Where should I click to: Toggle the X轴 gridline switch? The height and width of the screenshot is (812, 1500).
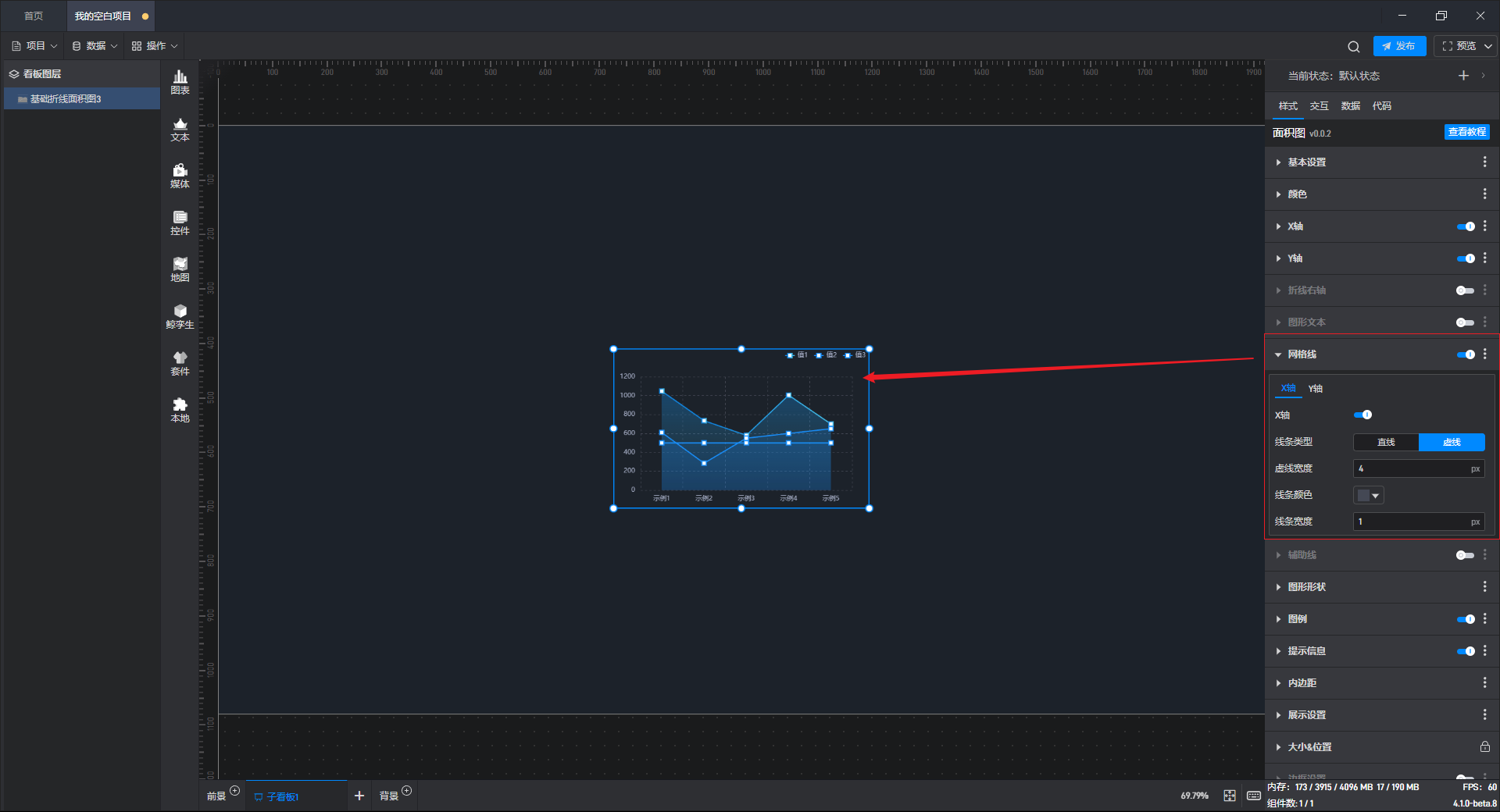(1362, 415)
